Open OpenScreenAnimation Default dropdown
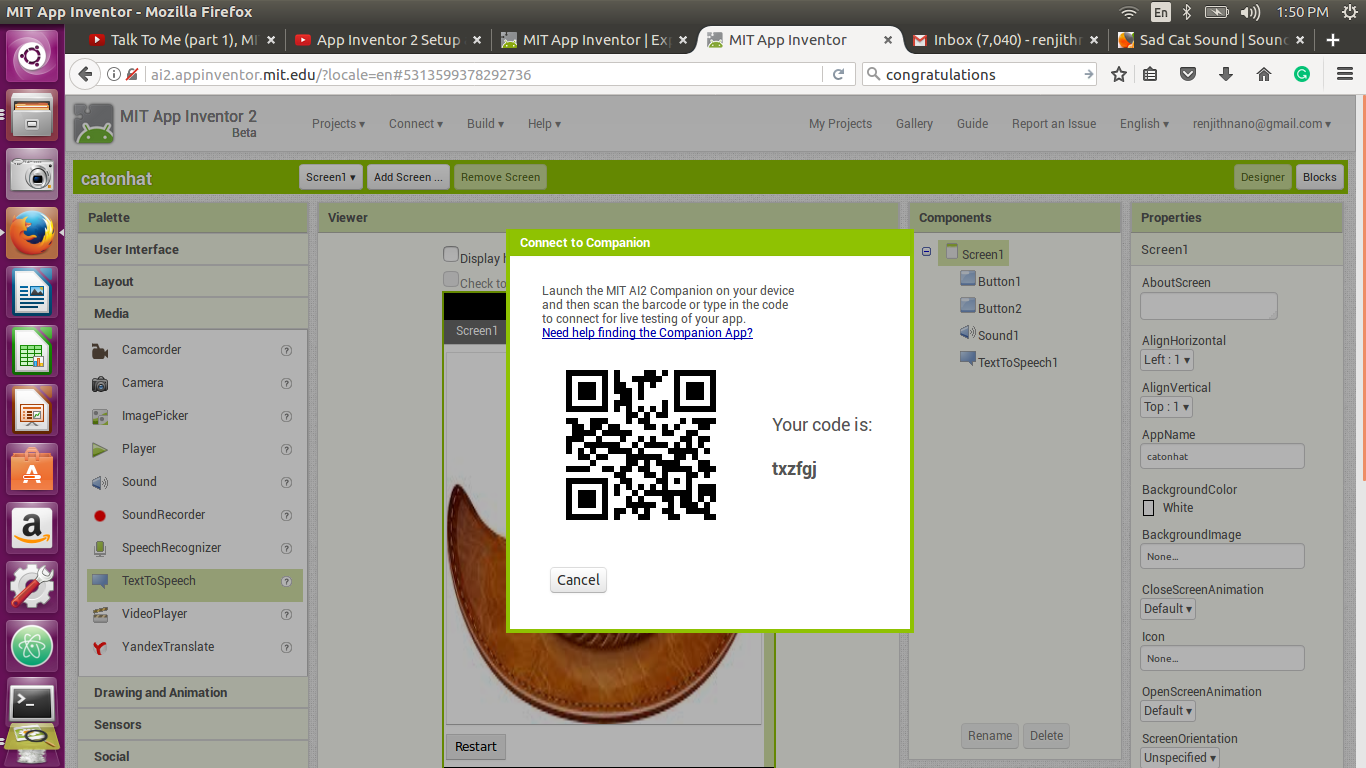 click(x=1168, y=711)
